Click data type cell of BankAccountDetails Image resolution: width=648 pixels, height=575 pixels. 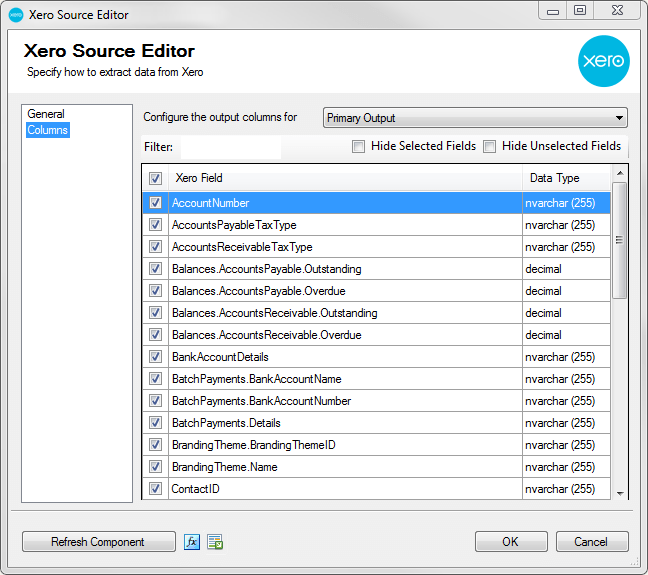click(x=566, y=356)
